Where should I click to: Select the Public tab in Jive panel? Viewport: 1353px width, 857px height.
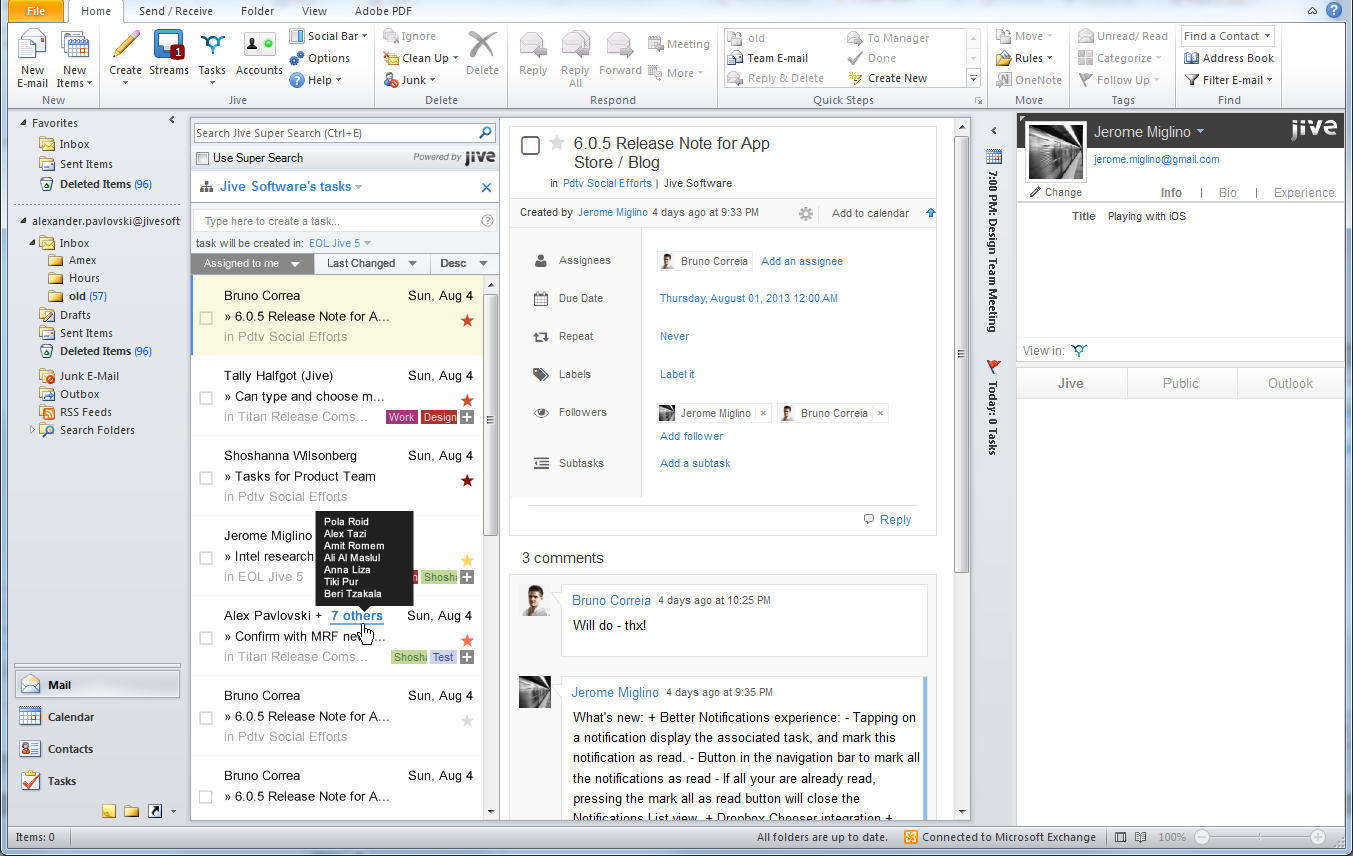pyautogui.click(x=1181, y=383)
